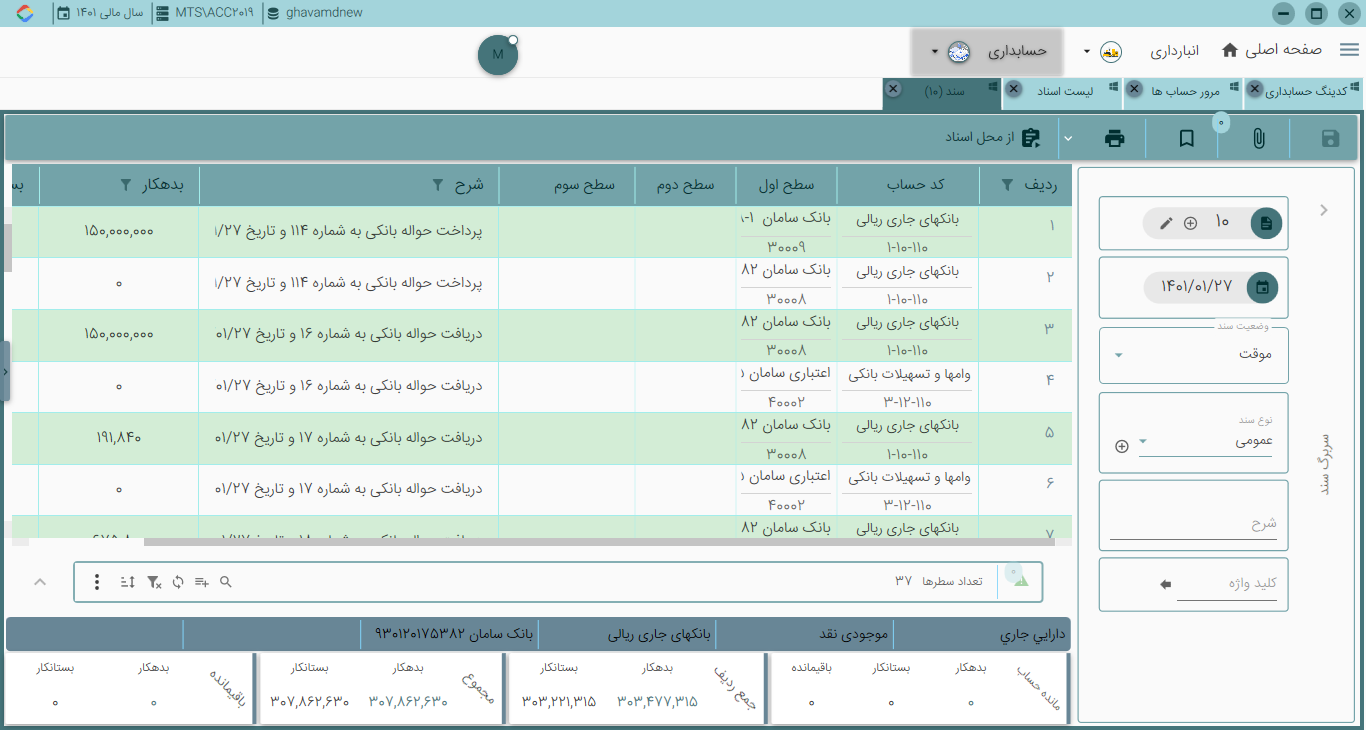Image resolution: width=1366 pixels, height=730 pixels.
Task: Collapse the سربرگ سند panel chevron
Action: click(x=1324, y=210)
